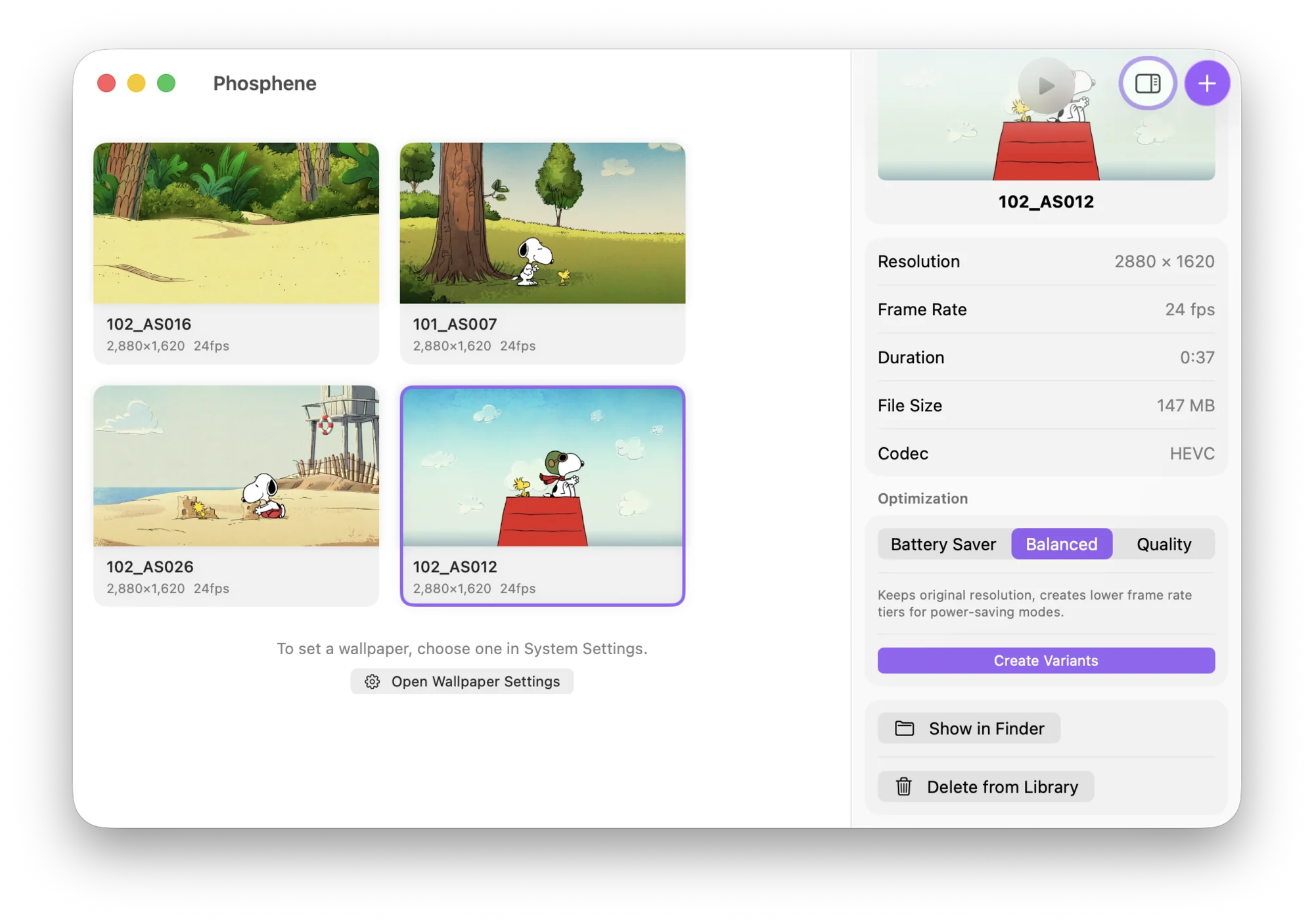Screen dimensions: 1314x924
Task: Click the Duration value 0:37
Action: click(x=1197, y=357)
